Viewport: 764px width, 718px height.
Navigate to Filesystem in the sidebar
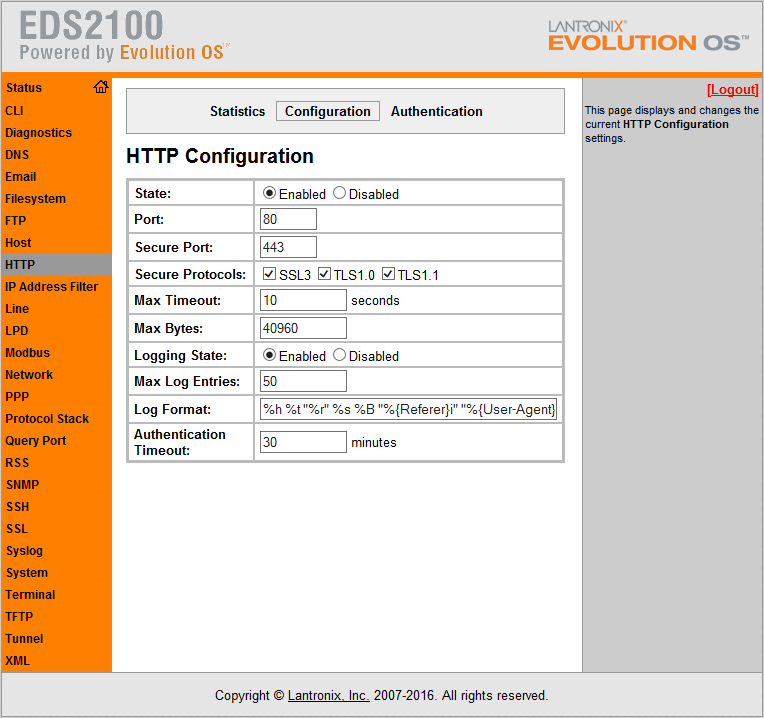57,198
